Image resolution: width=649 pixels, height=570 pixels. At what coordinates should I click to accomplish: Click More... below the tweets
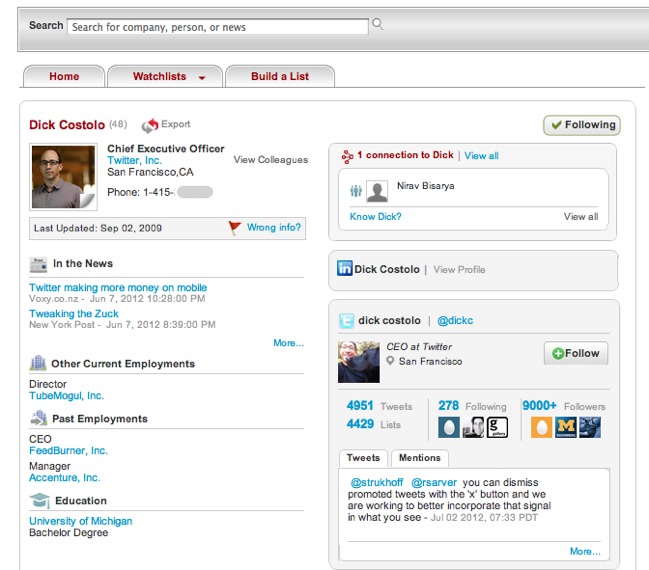click(585, 551)
